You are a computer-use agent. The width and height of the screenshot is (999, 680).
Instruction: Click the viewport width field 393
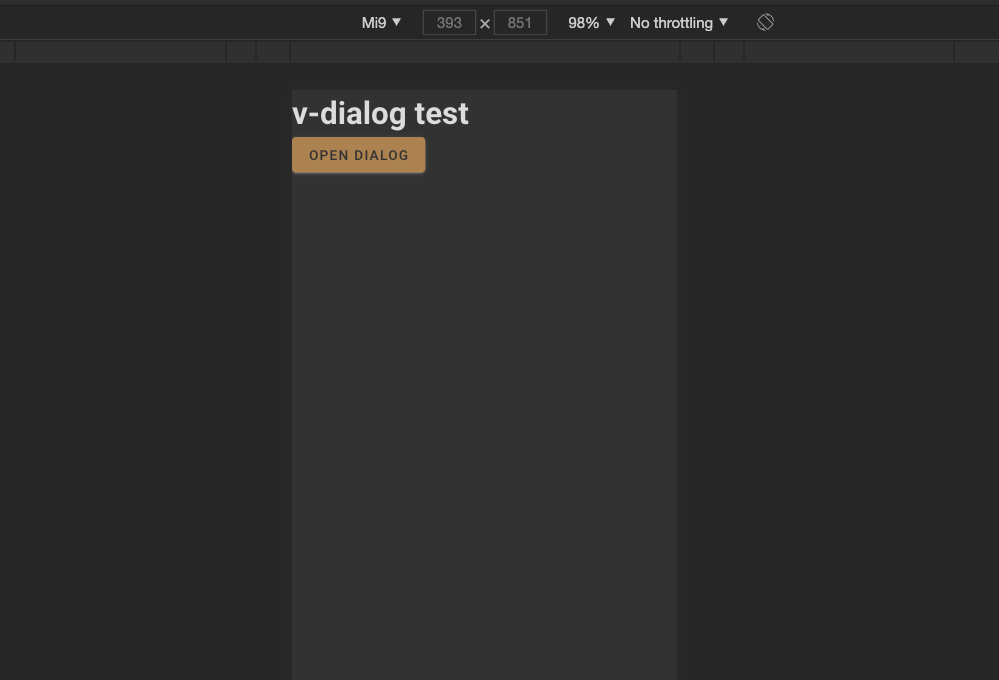click(x=449, y=23)
